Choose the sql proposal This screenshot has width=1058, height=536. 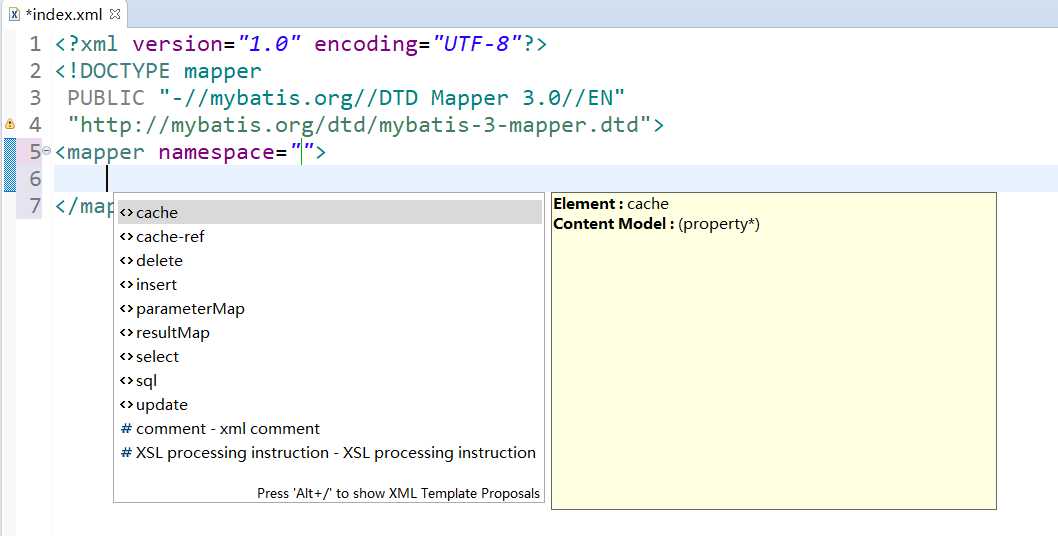tap(330, 381)
